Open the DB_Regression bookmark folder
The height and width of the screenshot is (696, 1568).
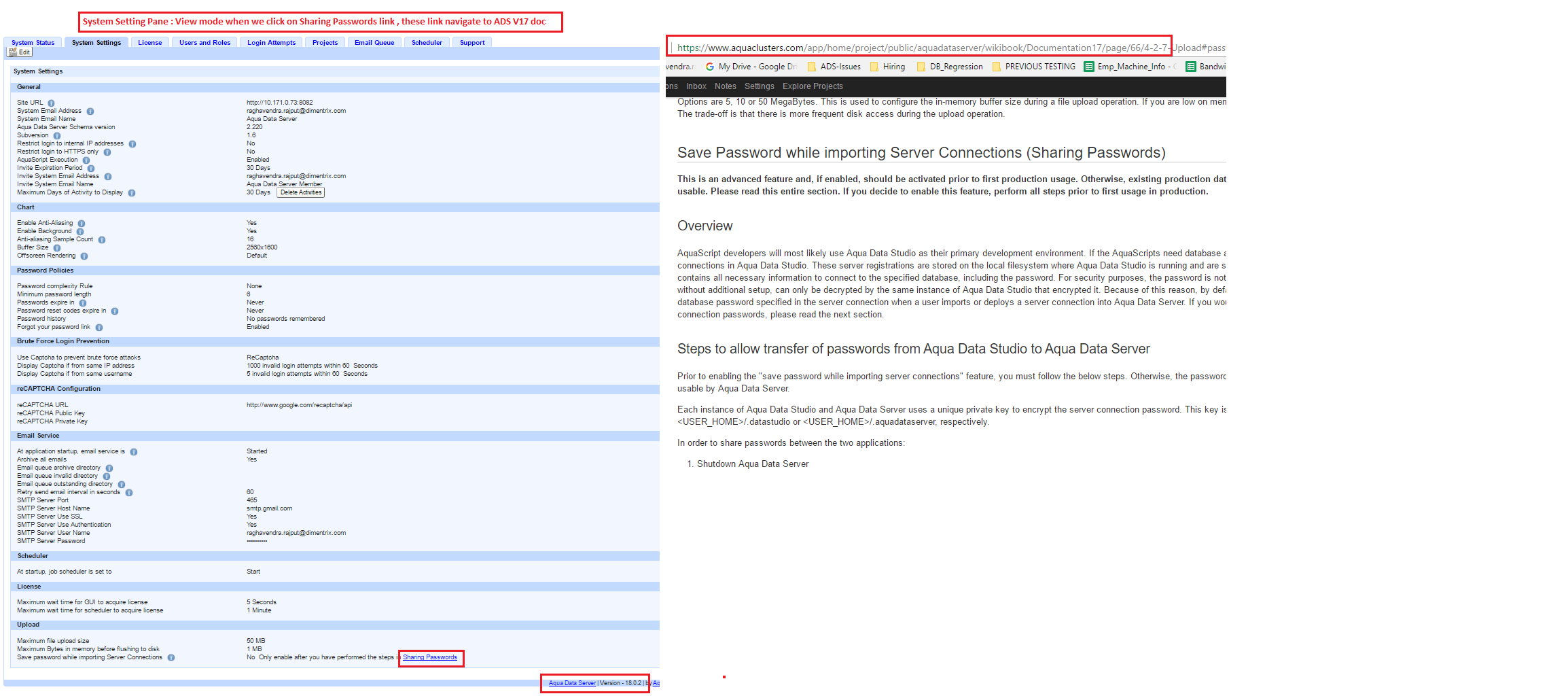[950, 67]
